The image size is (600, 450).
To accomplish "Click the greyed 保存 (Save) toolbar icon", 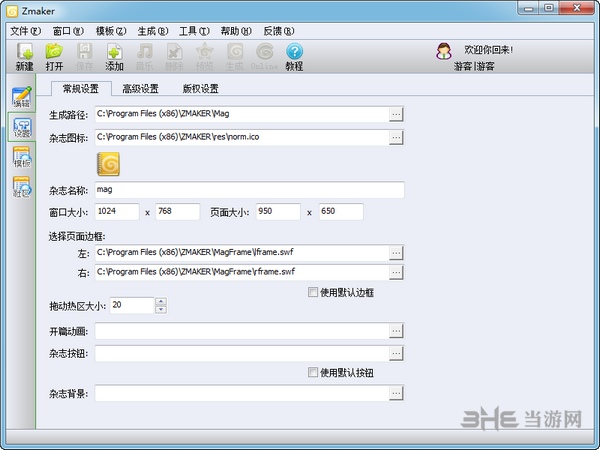I will tap(84, 57).
